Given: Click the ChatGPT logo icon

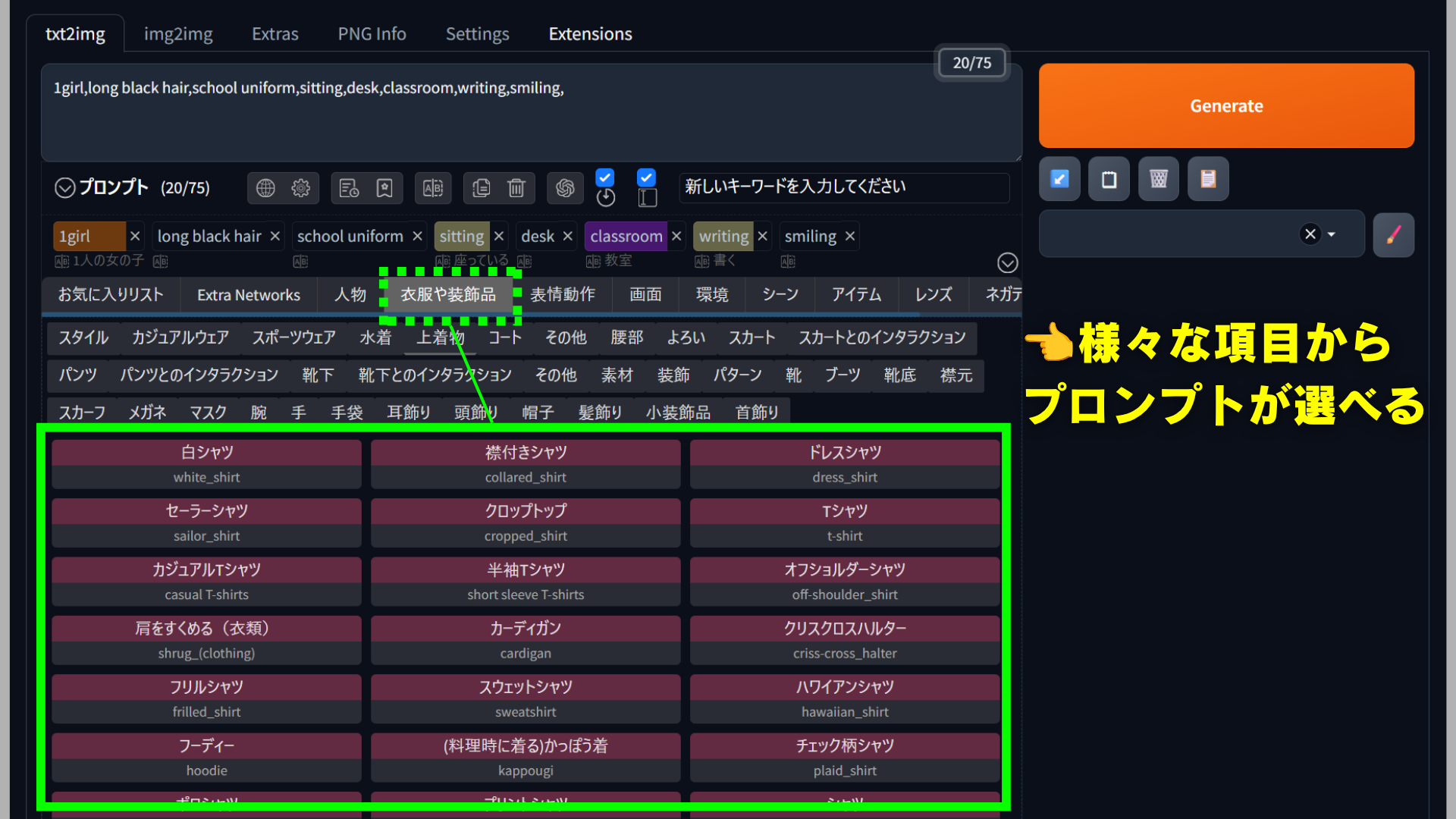Looking at the screenshot, I should click(x=565, y=188).
